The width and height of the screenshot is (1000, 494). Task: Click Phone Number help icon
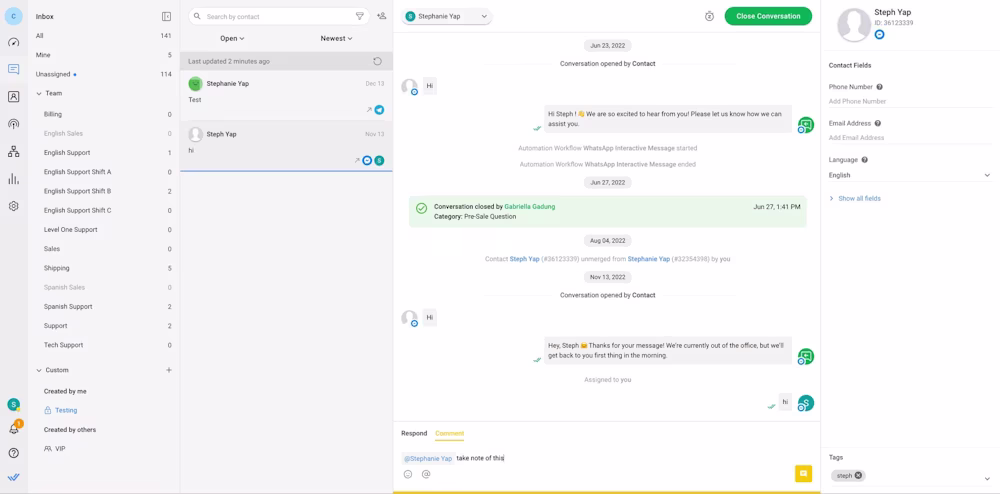coord(879,87)
